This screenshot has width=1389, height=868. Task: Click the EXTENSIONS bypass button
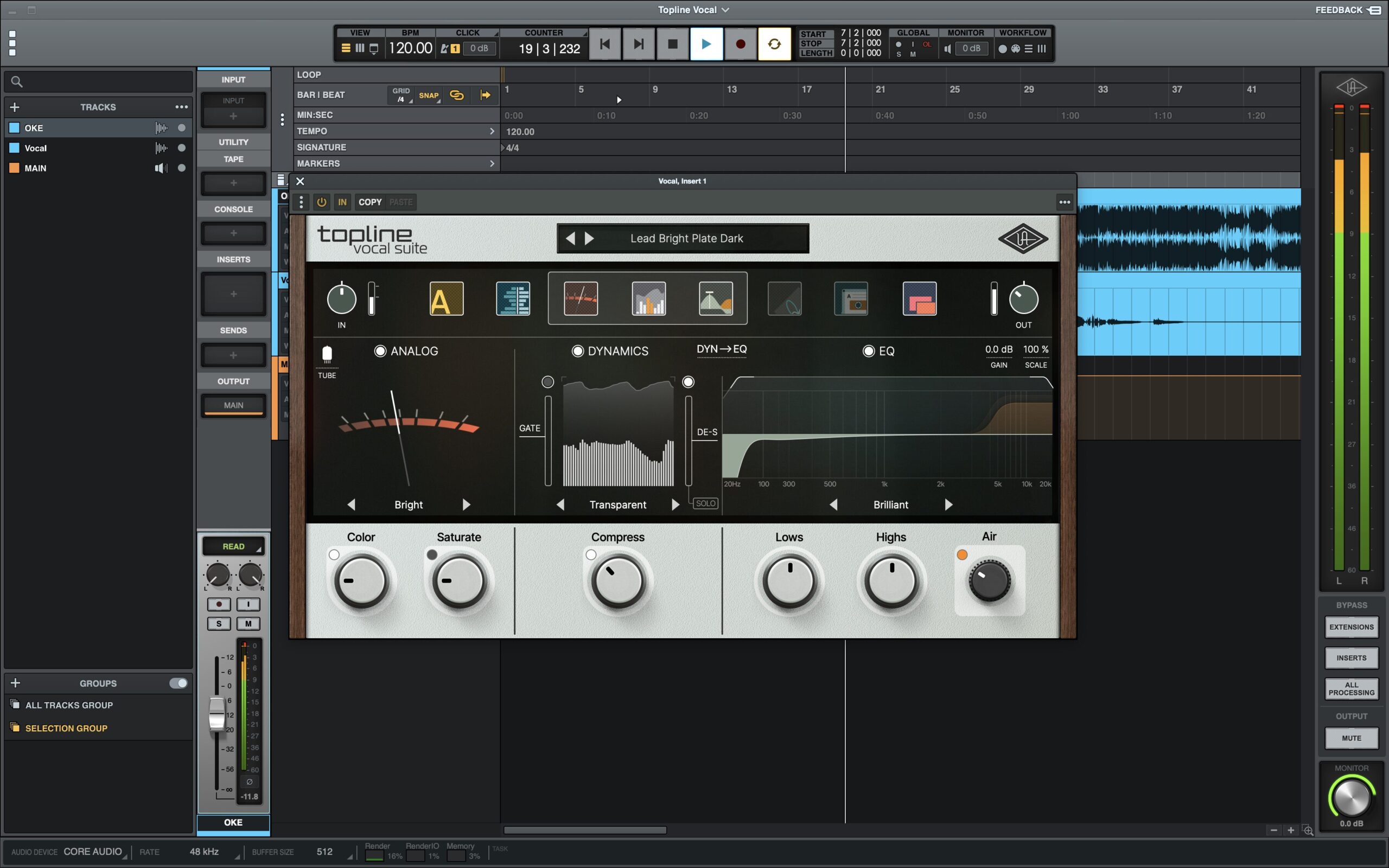coord(1351,627)
